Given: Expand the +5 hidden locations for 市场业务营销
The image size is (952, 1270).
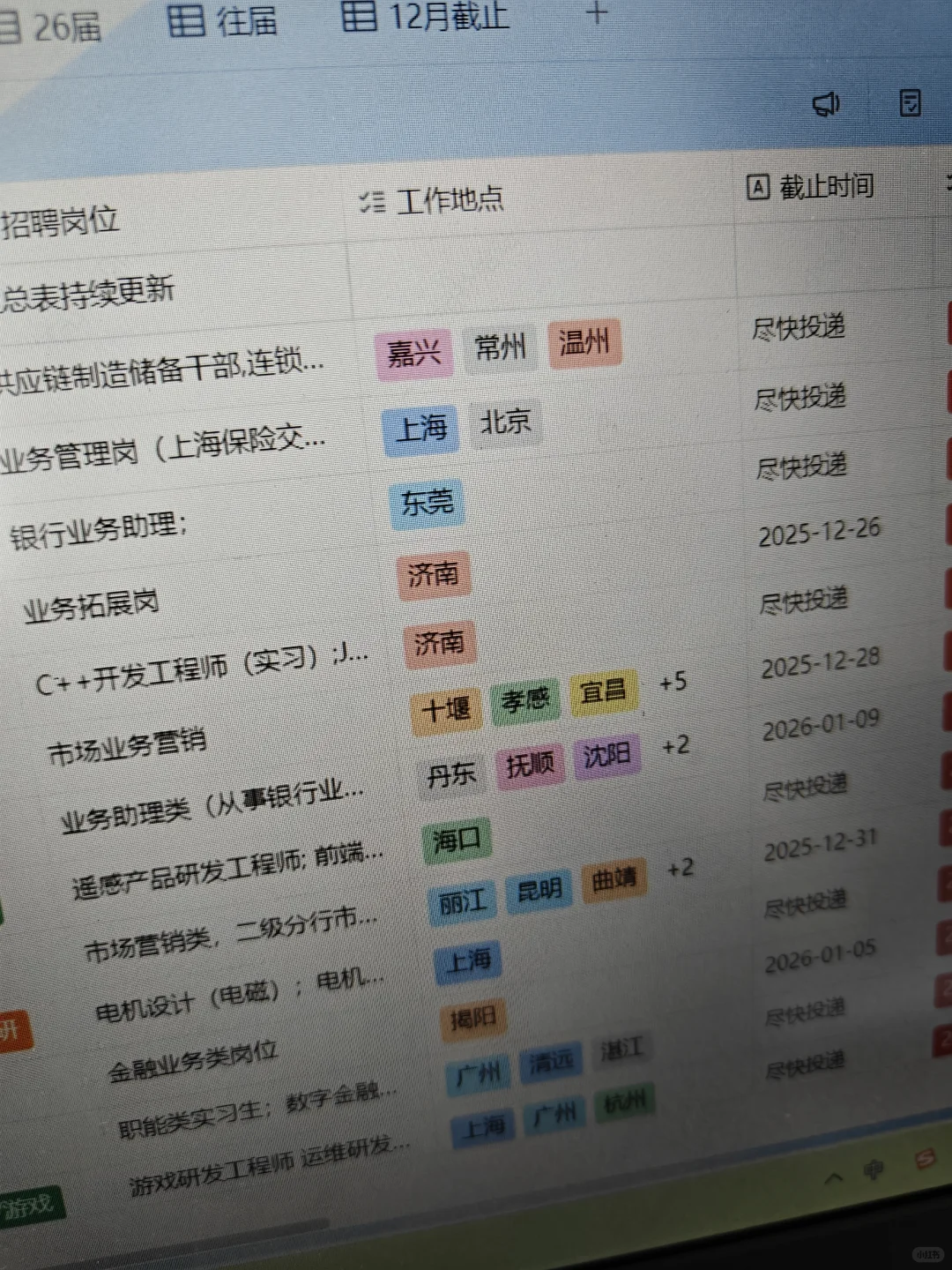Looking at the screenshot, I should 673,682.
